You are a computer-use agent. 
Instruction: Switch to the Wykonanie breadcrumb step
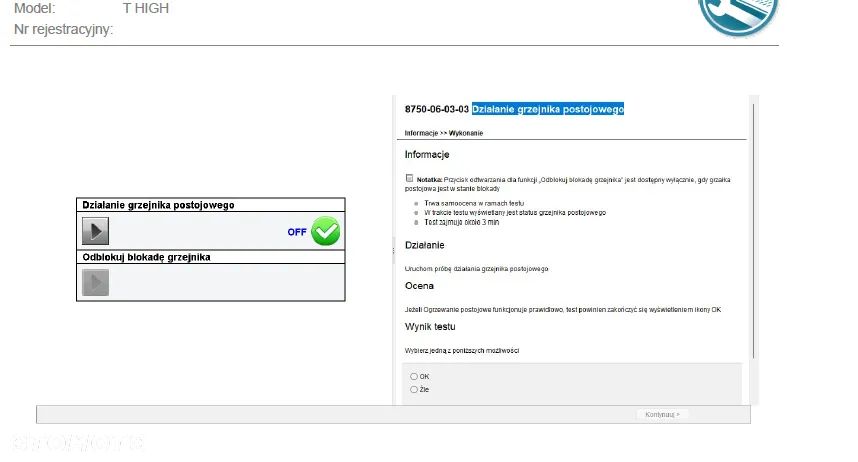coord(466,133)
